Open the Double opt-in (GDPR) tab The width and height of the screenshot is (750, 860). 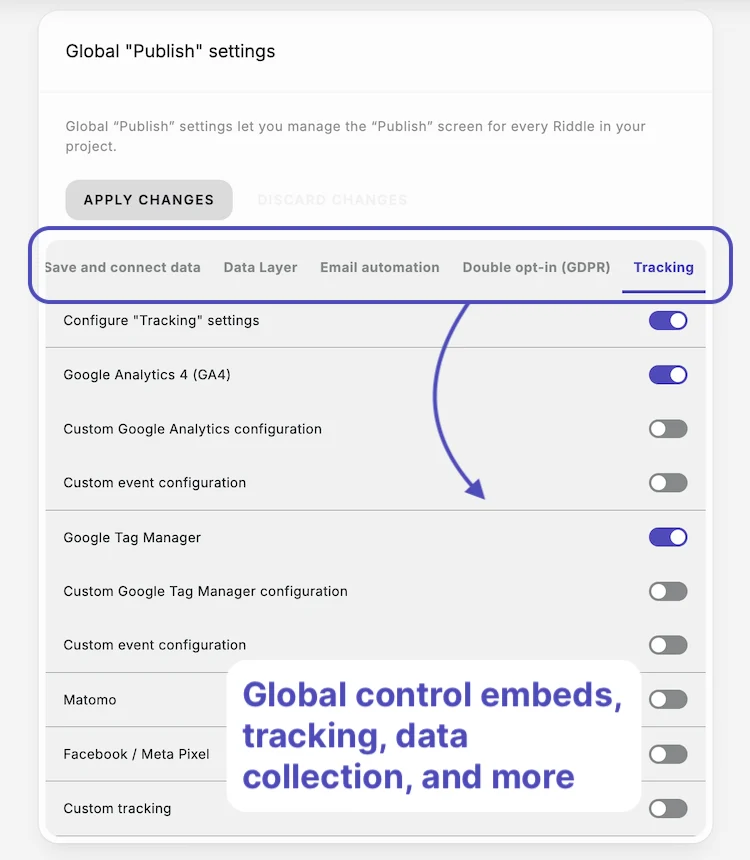click(x=536, y=267)
